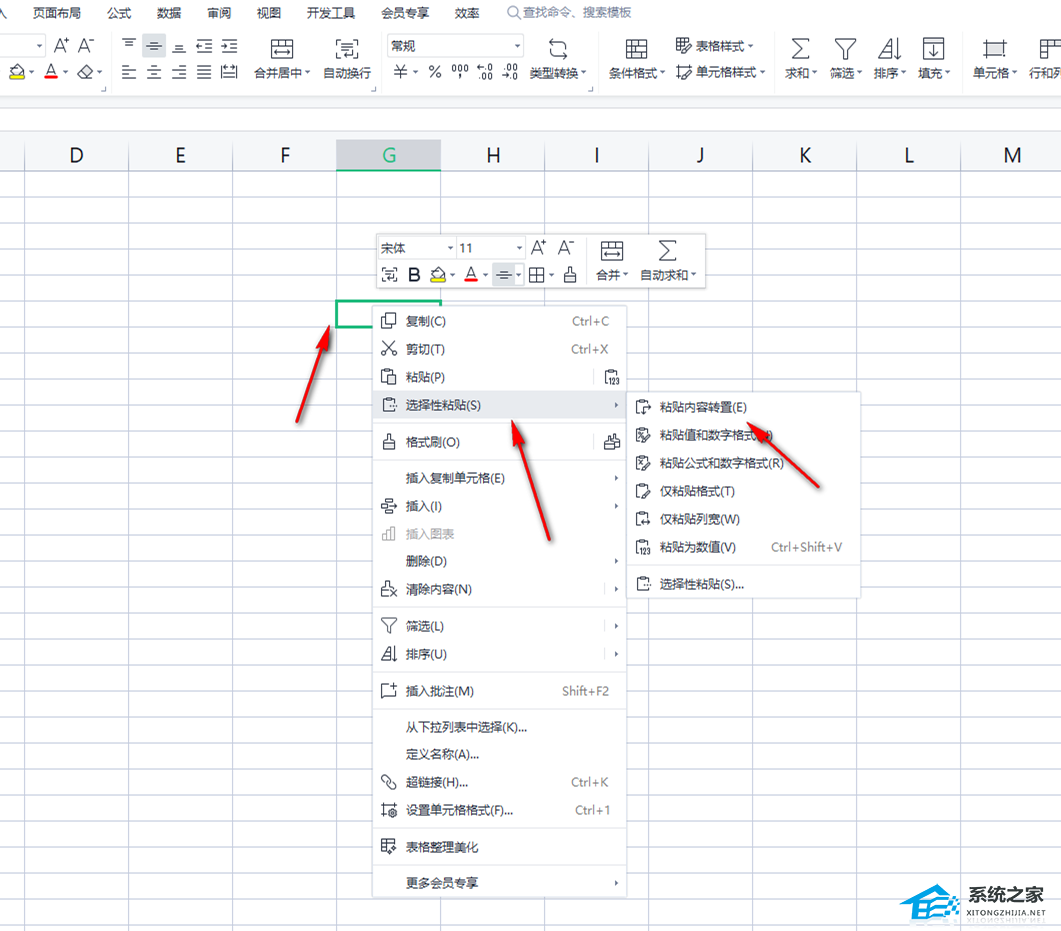Click the Sort (排序) icon
The height and width of the screenshot is (931, 1061).
pyautogui.click(x=889, y=49)
